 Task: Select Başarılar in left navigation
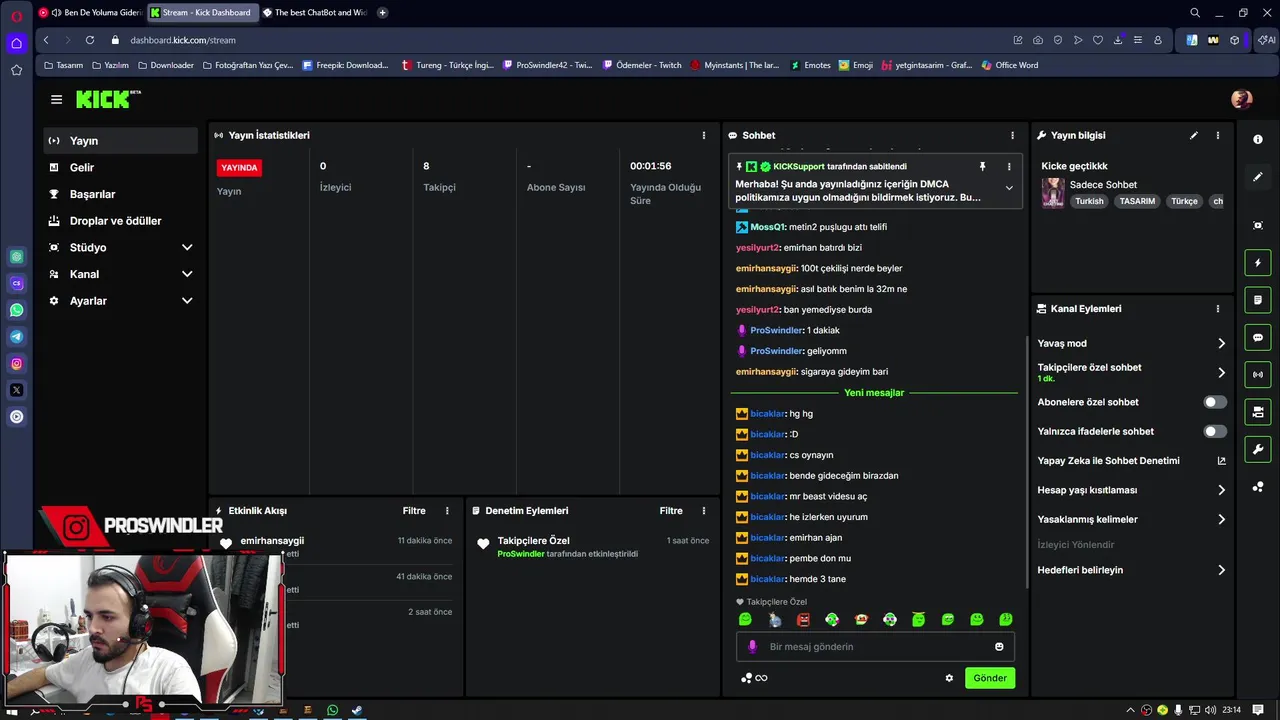pos(121,194)
